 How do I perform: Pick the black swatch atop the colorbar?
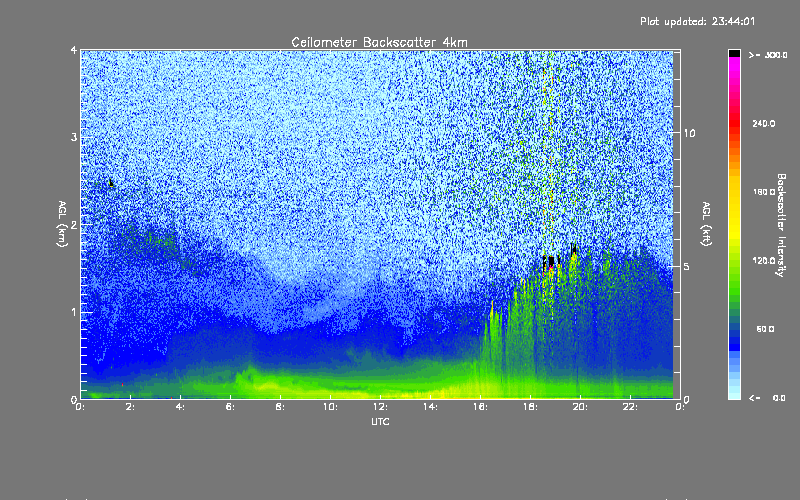point(734,53)
